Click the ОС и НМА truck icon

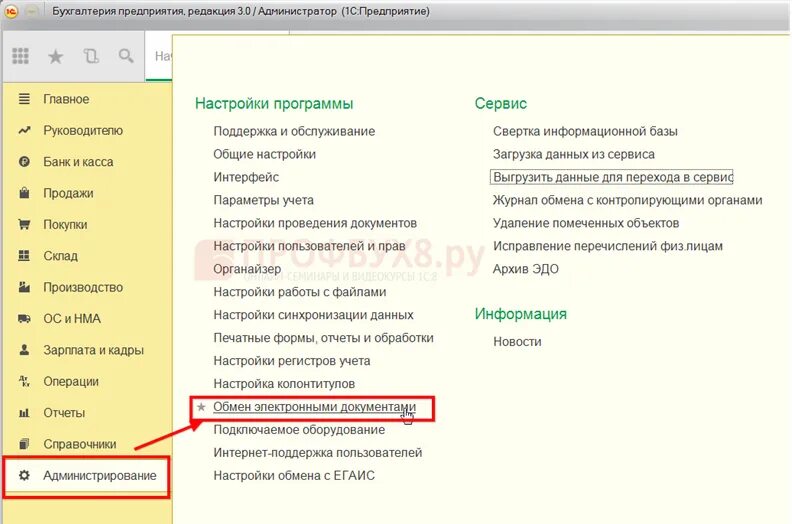click(x=24, y=318)
